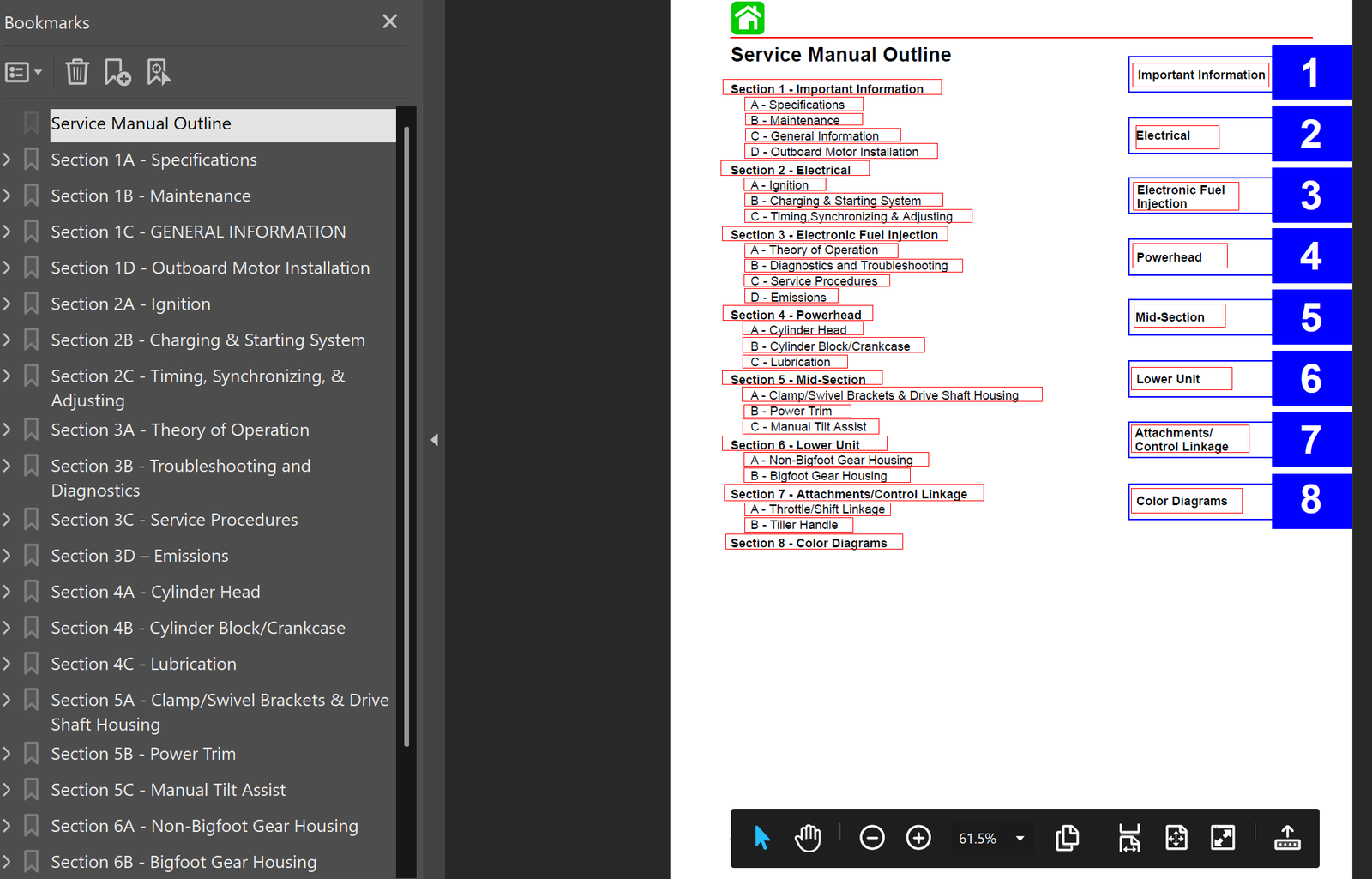Enable scrolling page view icon
Viewport: 1372px width, 879px height.
click(1129, 838)
